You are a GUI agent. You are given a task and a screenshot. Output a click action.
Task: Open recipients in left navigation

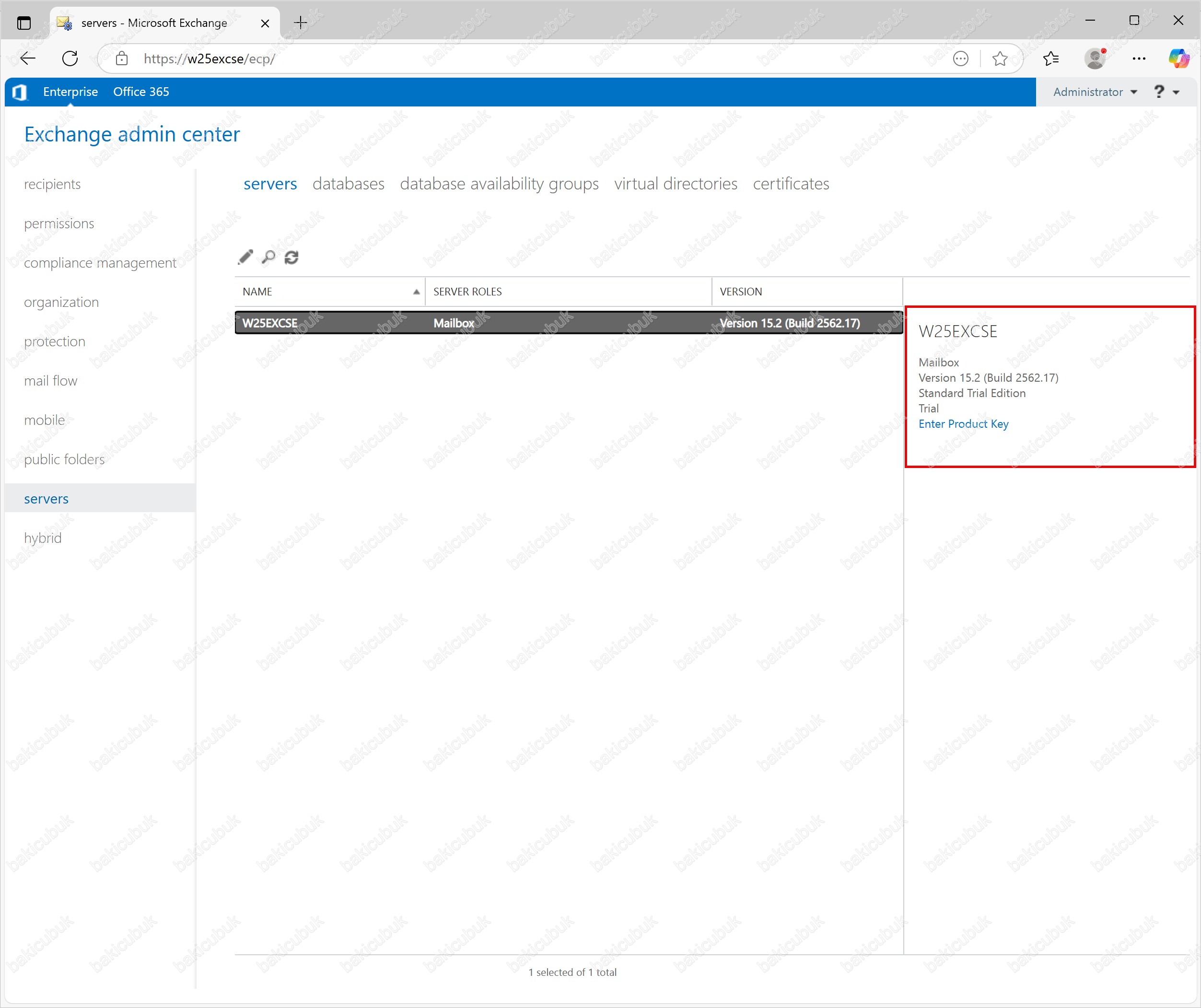[52, 184]
